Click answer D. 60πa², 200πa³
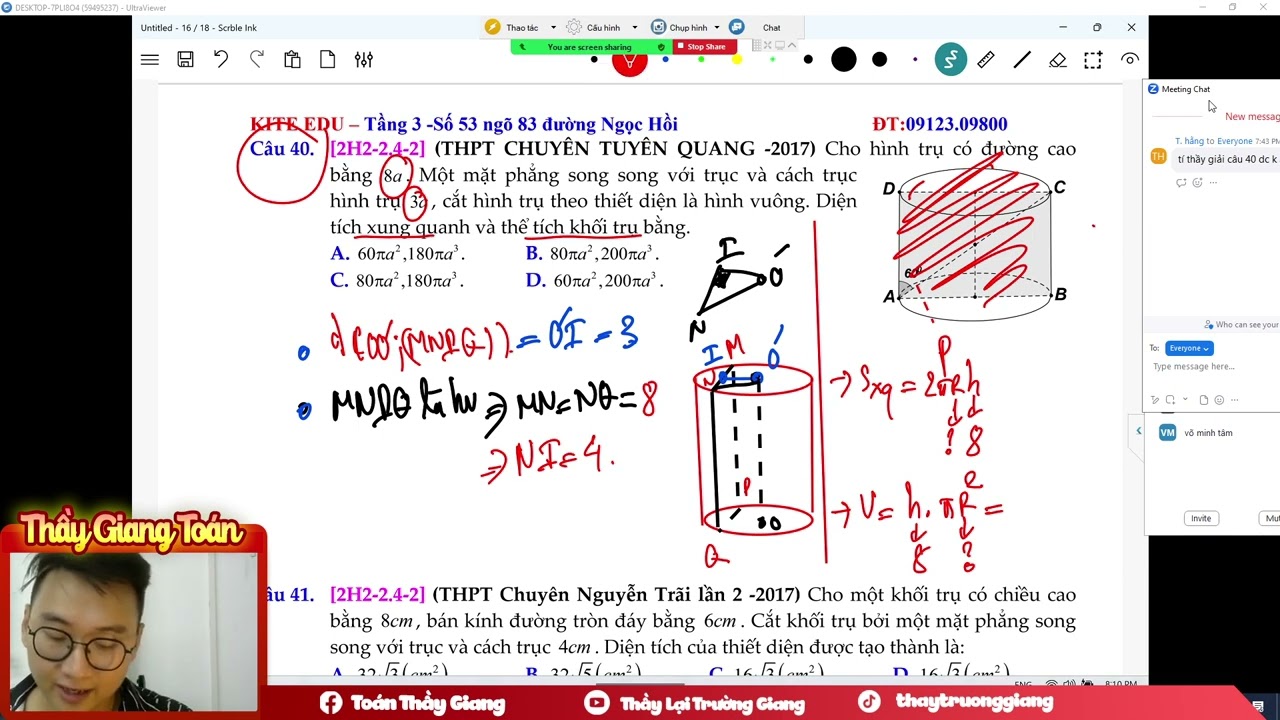 [594, 280]
